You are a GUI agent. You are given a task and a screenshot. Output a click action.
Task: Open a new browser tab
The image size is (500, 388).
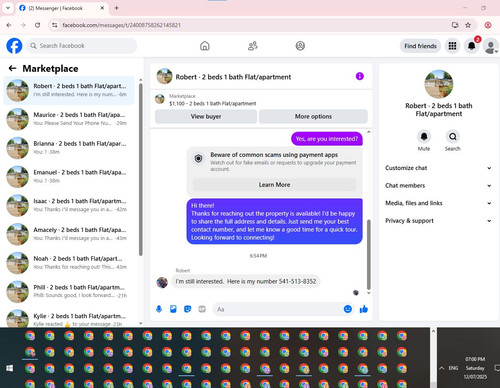[x=116, y=8]
